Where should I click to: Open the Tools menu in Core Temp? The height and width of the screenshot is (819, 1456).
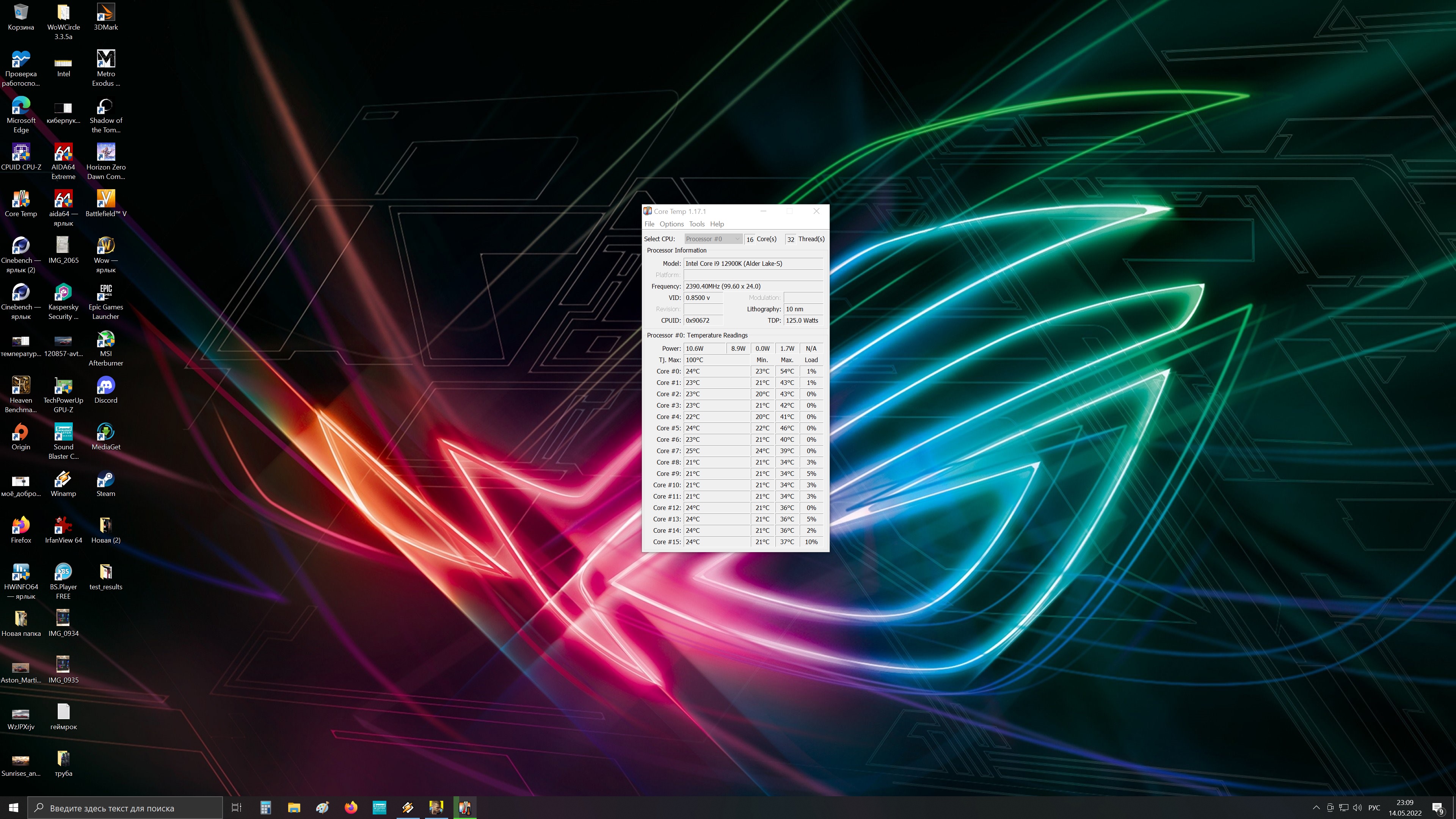pyautogui.click(x=697, y=224)
